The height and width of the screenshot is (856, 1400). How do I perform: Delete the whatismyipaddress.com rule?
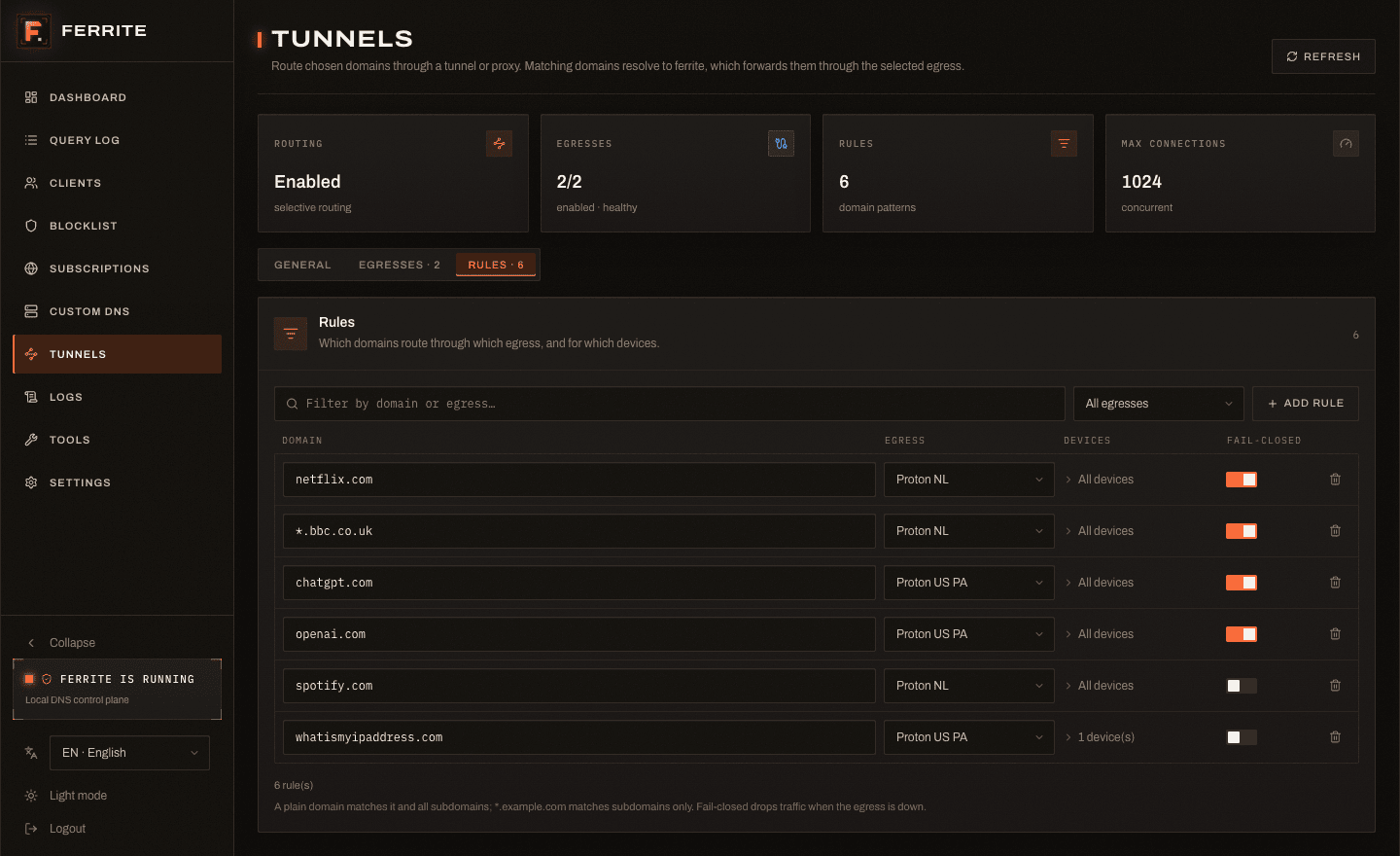[x=1335, y=737]
